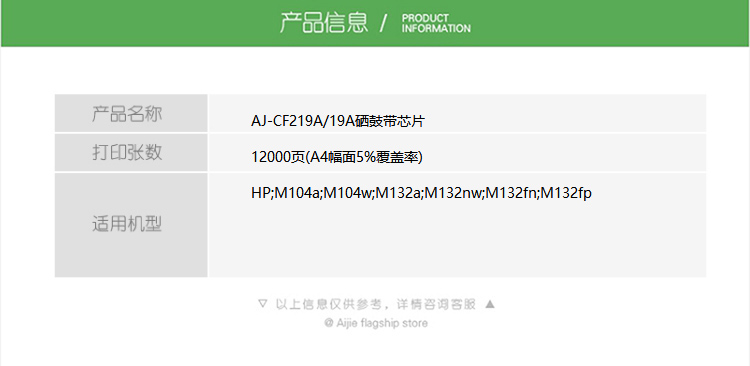750x366 pixels.
Task: Click the 产品信息 header title
Action: [324, 22]
